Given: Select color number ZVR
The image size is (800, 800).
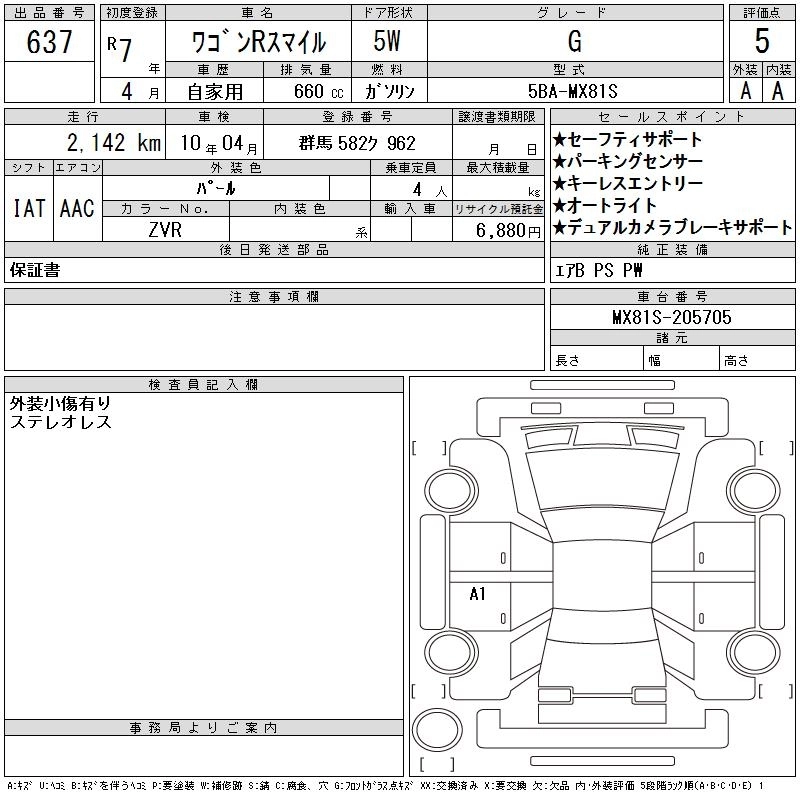Looking at the screenshot, I should point(165,230).
